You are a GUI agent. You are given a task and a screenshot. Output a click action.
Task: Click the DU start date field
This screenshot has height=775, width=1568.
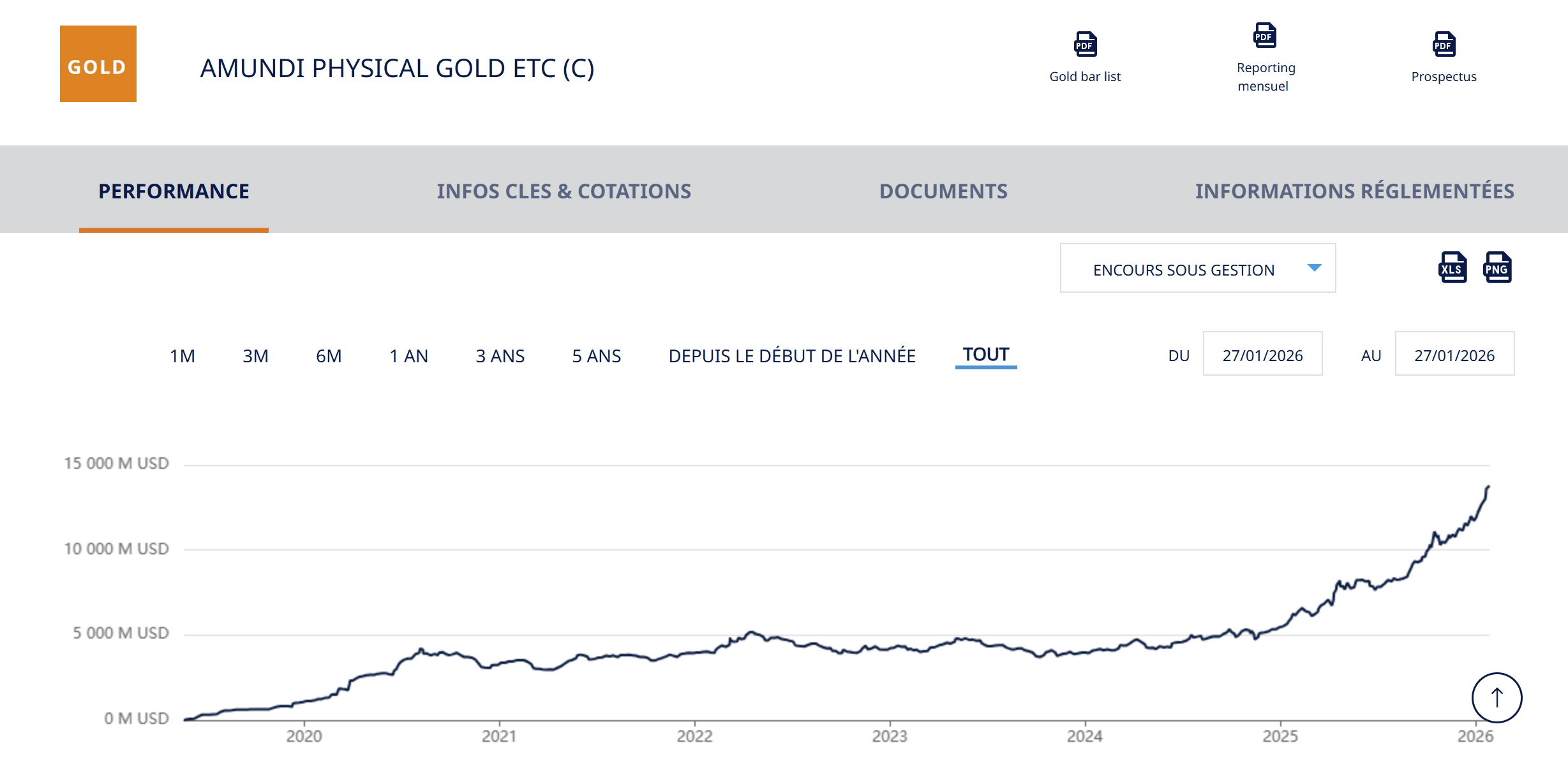[x=1262, y=354]
